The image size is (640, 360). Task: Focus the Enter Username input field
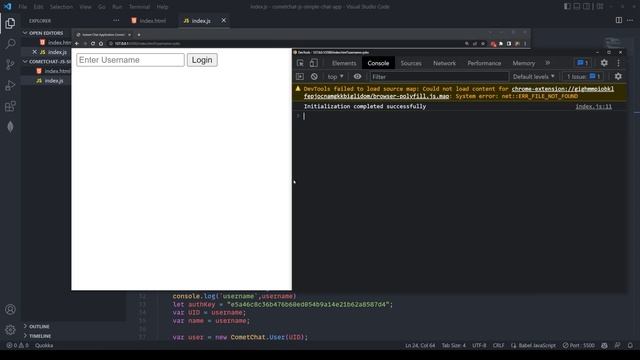(x=130, y=60)
